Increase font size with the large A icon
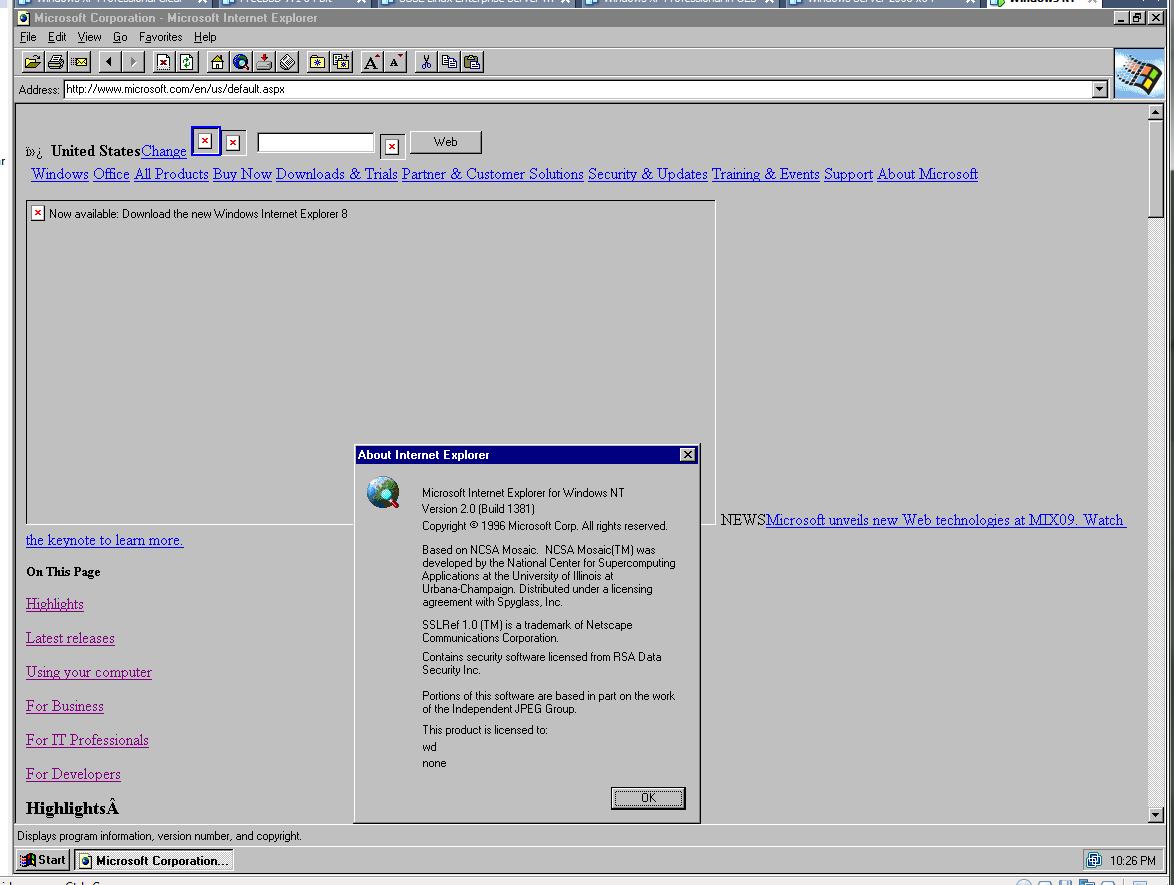The width and height of the screenshot is (1174, 885). pyautogui.click(x=371, y=62)
